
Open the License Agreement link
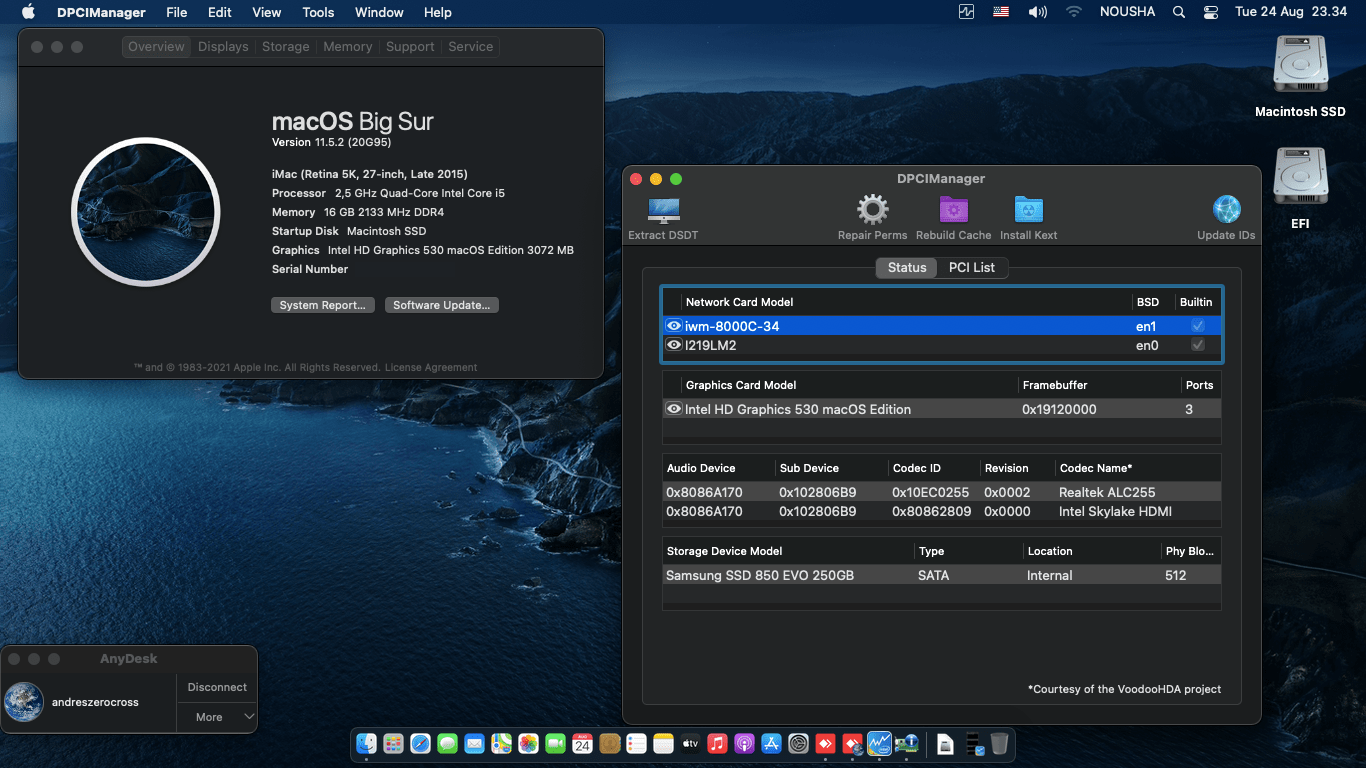pyautogui.click(x=431, y=367)
